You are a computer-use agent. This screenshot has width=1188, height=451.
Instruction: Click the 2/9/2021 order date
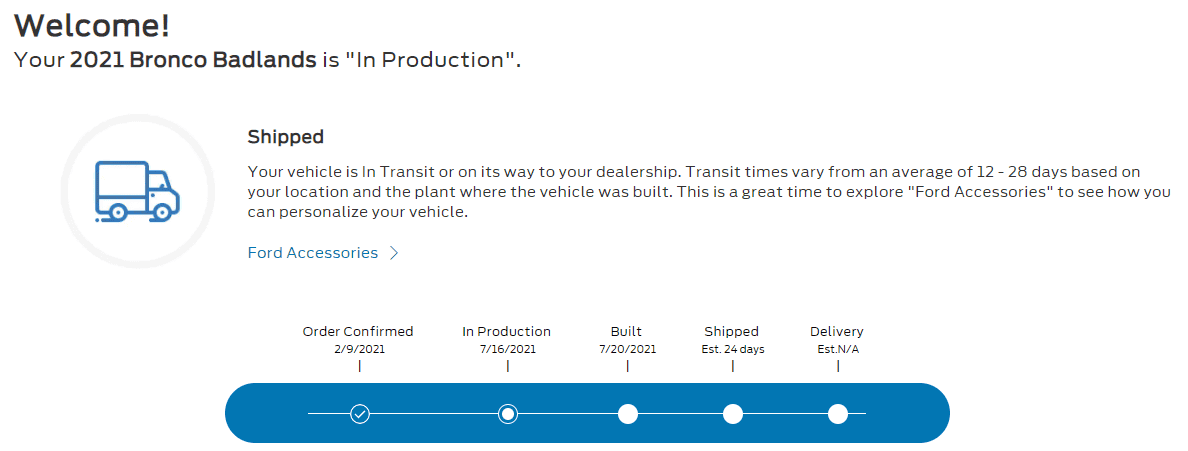(x=359, y=349)
